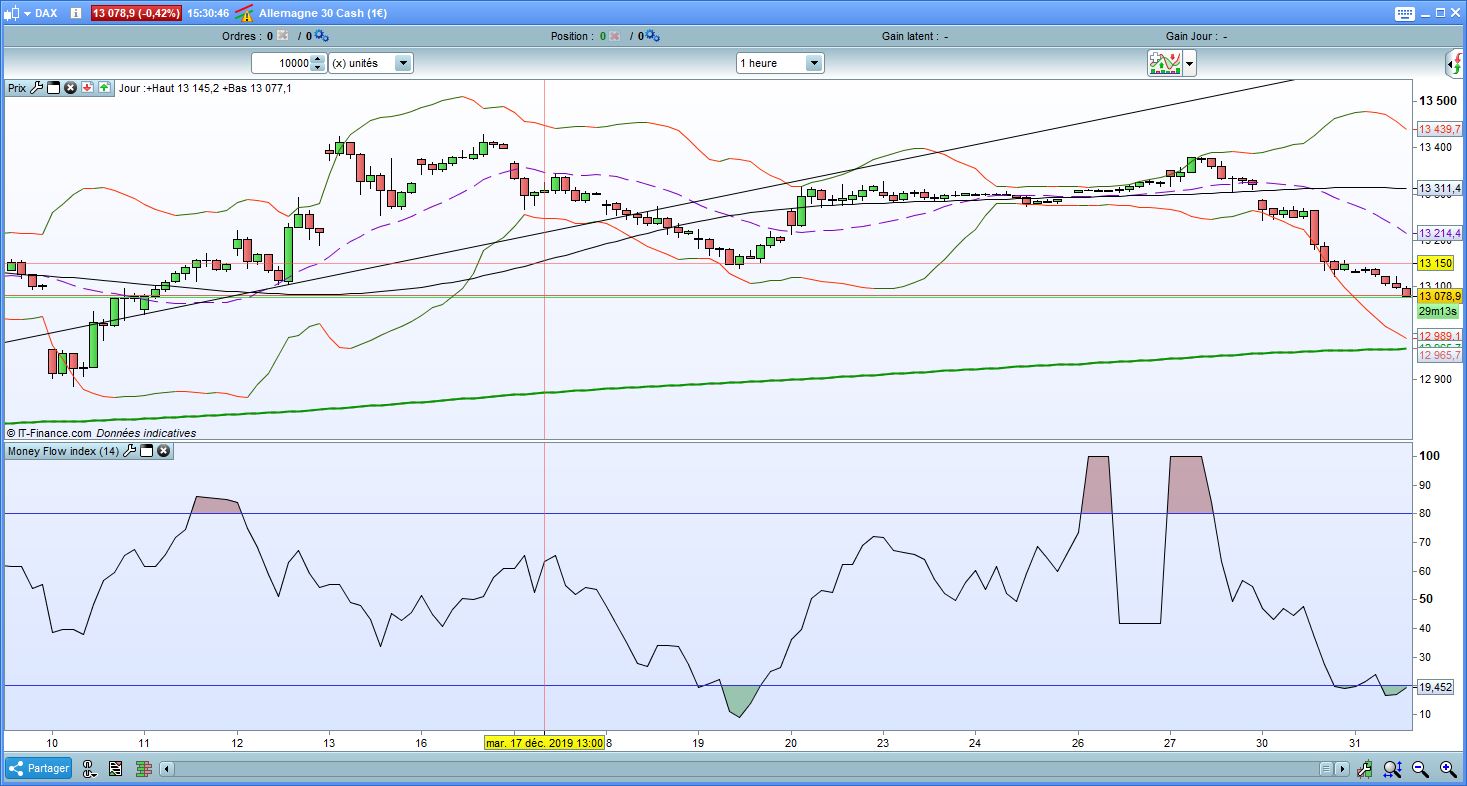Click the Ordres label
Viewport: 1467px width, 786px height.
click(242, 36)
